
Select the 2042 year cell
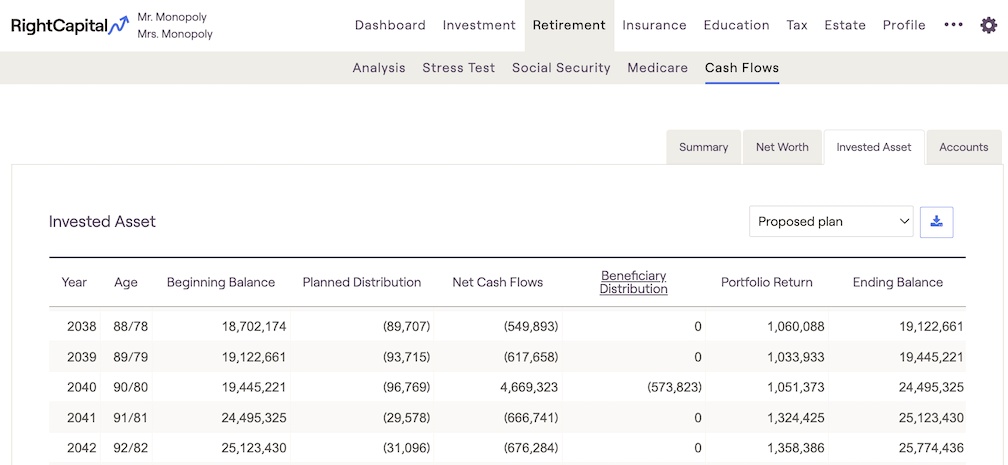pyautogui.click(x=82, y=448)
